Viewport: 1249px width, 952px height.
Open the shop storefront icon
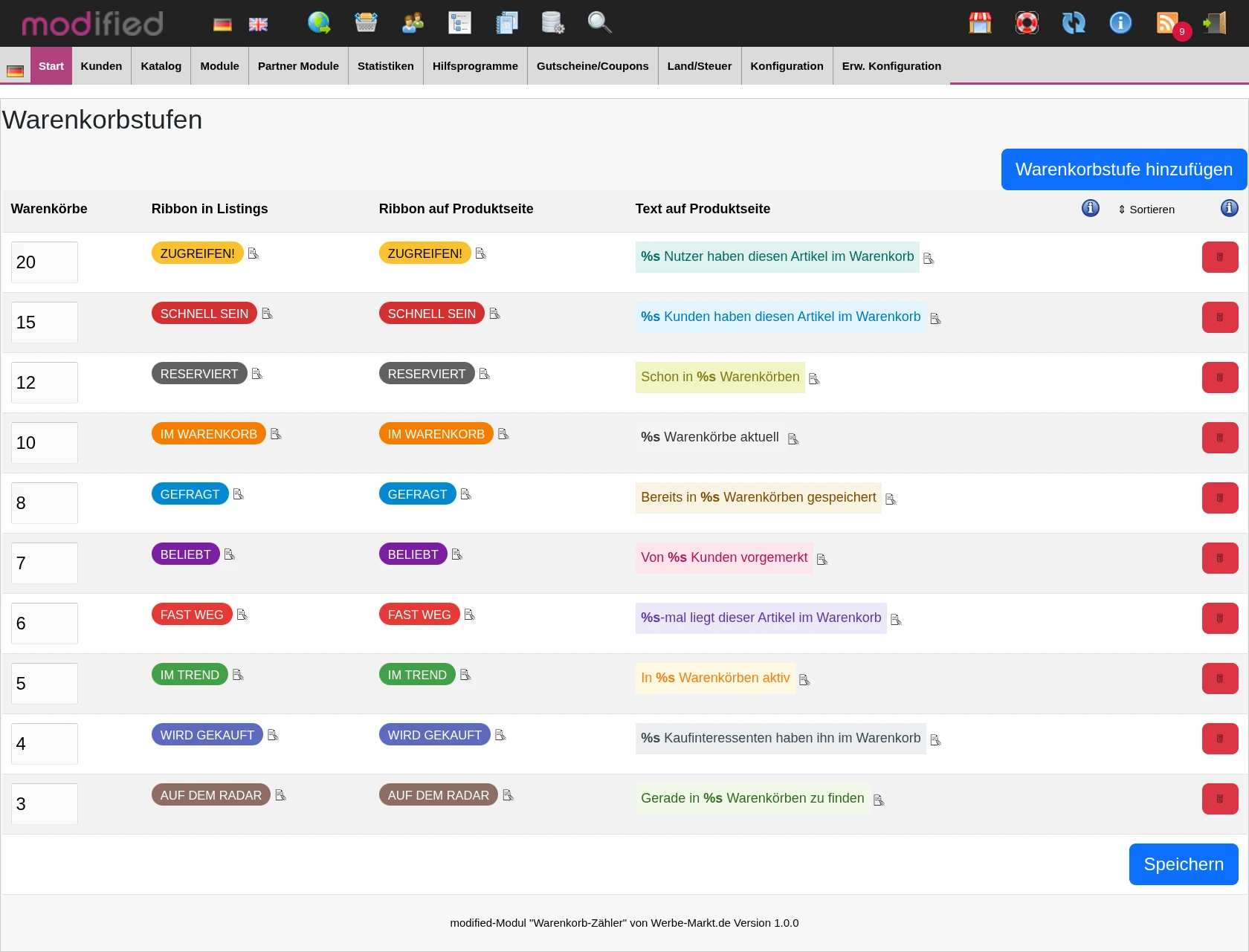980,23
